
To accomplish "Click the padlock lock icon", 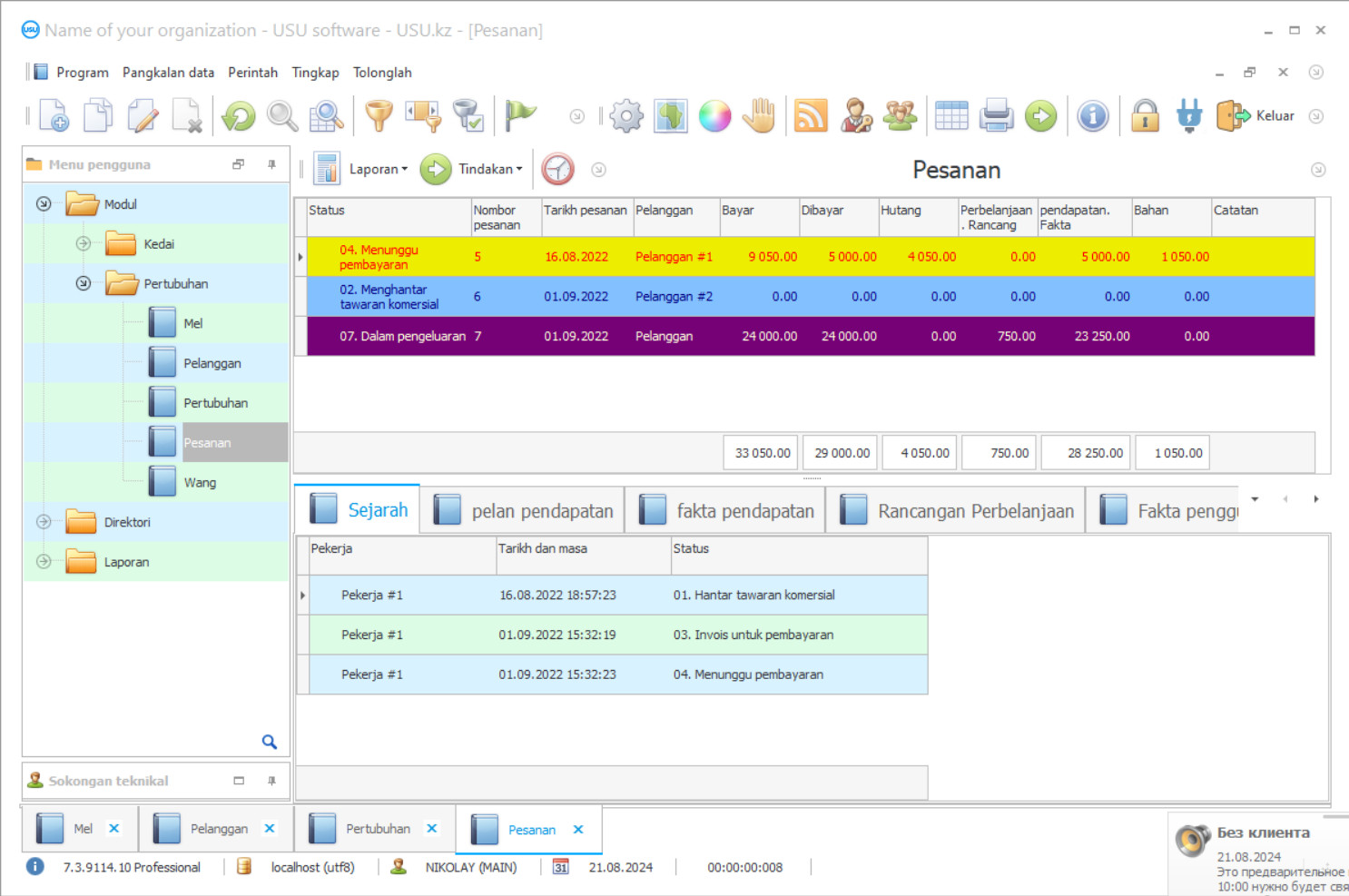I will point(1145,116).
